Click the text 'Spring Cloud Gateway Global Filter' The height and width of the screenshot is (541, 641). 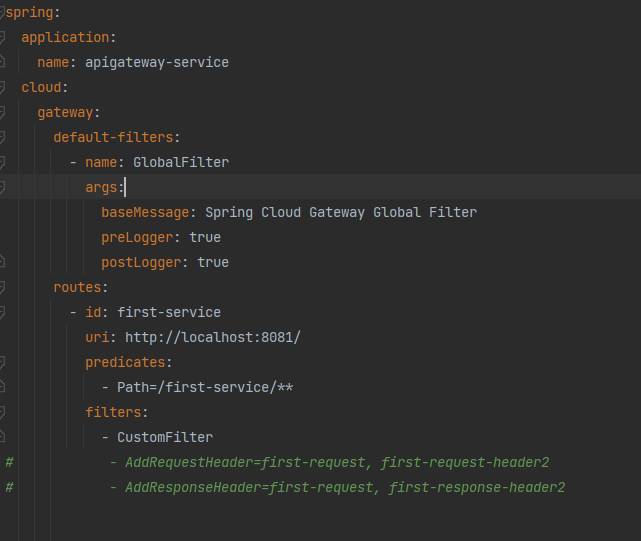click(341, 213)
